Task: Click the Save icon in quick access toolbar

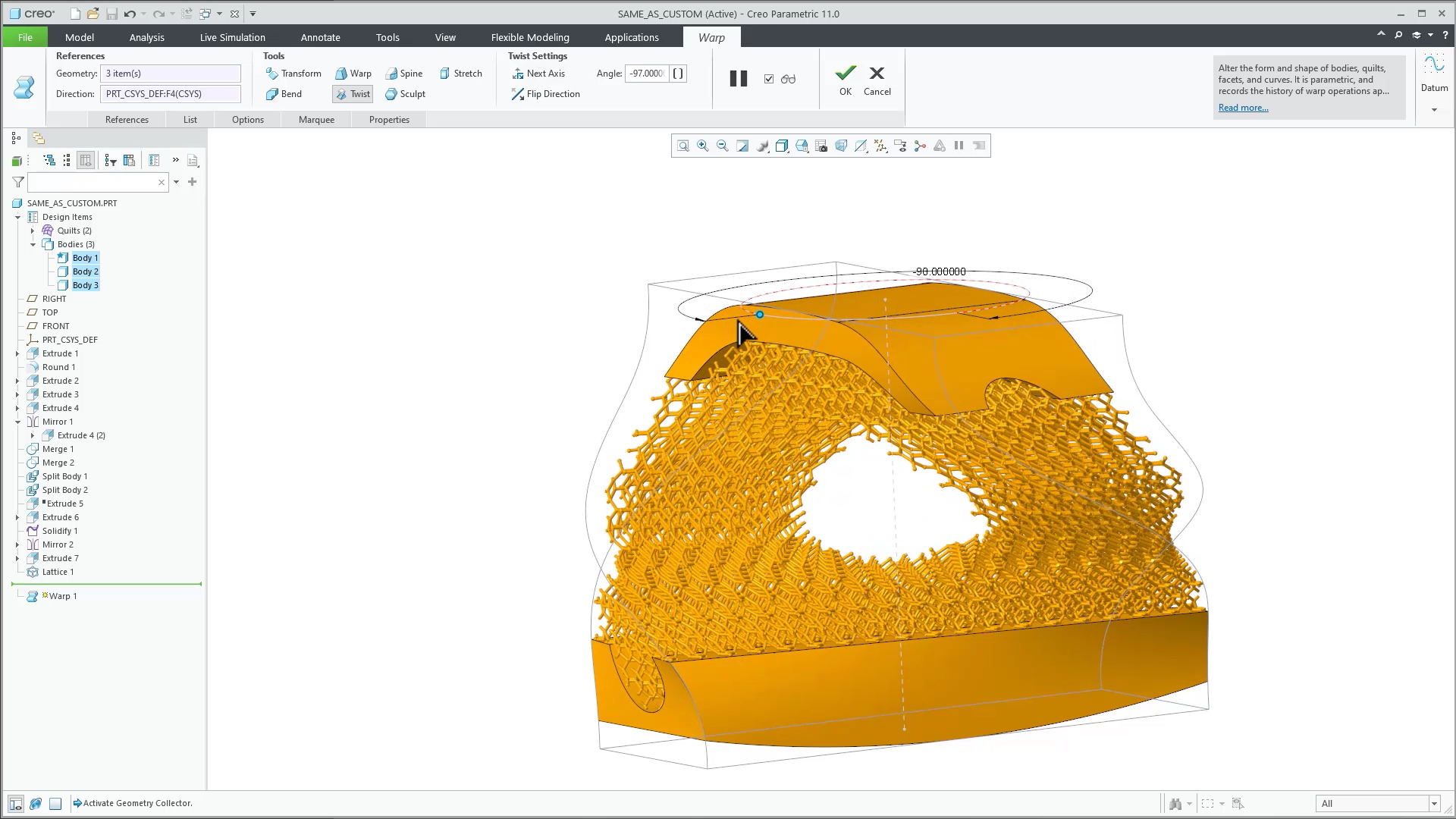Action: point(111,14)
